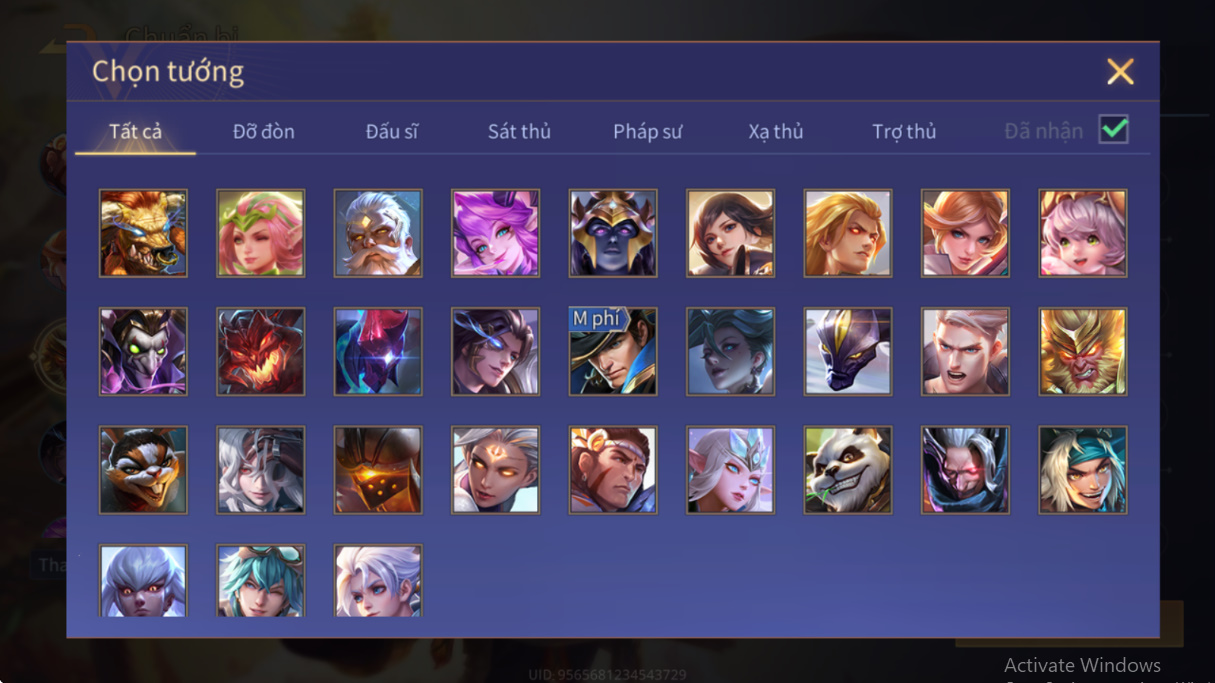
Task: Switch to the Đỡ đòn tab
Action: click(x=264, y=131)
